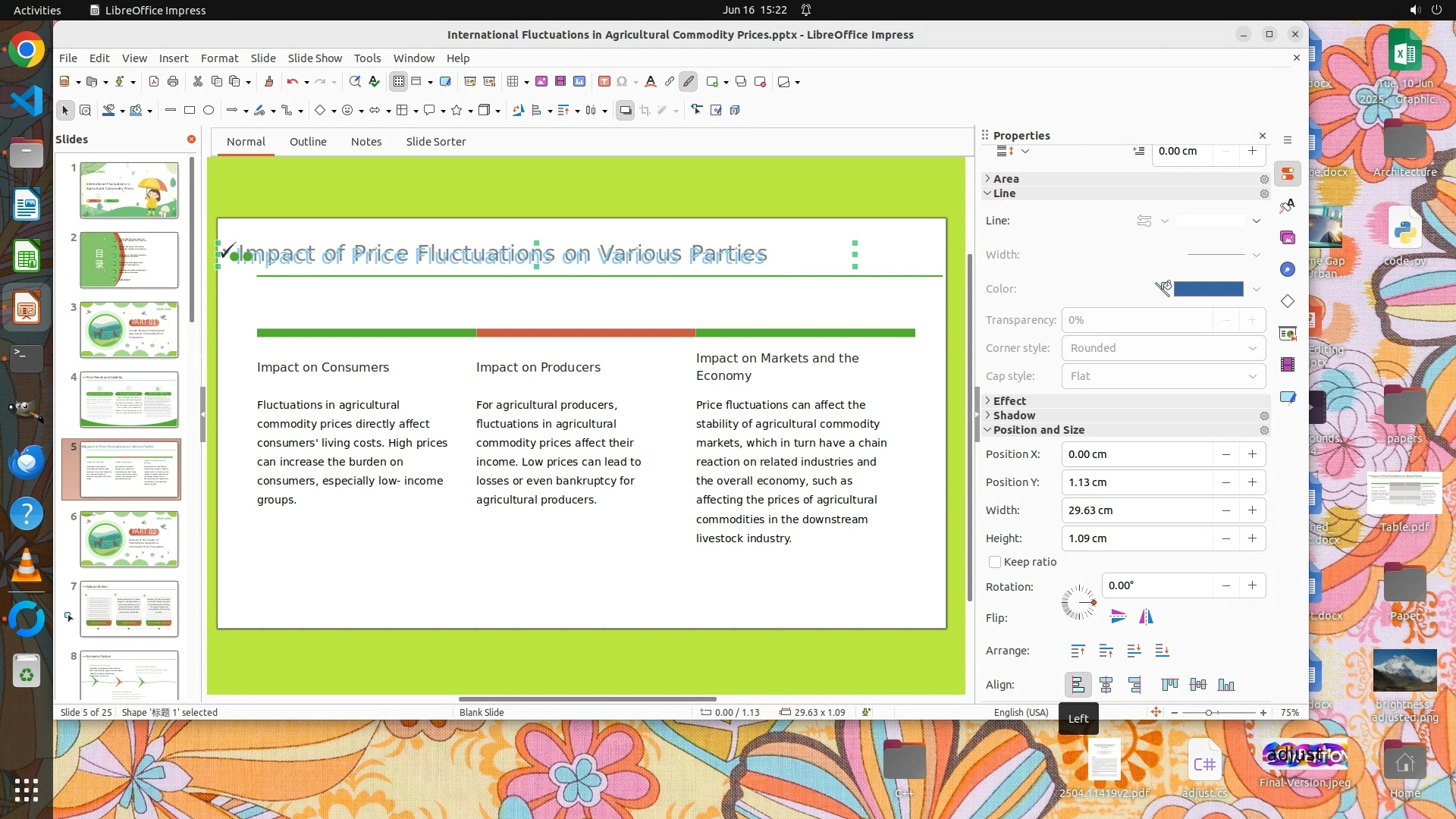Expand the Area section

1006,179
